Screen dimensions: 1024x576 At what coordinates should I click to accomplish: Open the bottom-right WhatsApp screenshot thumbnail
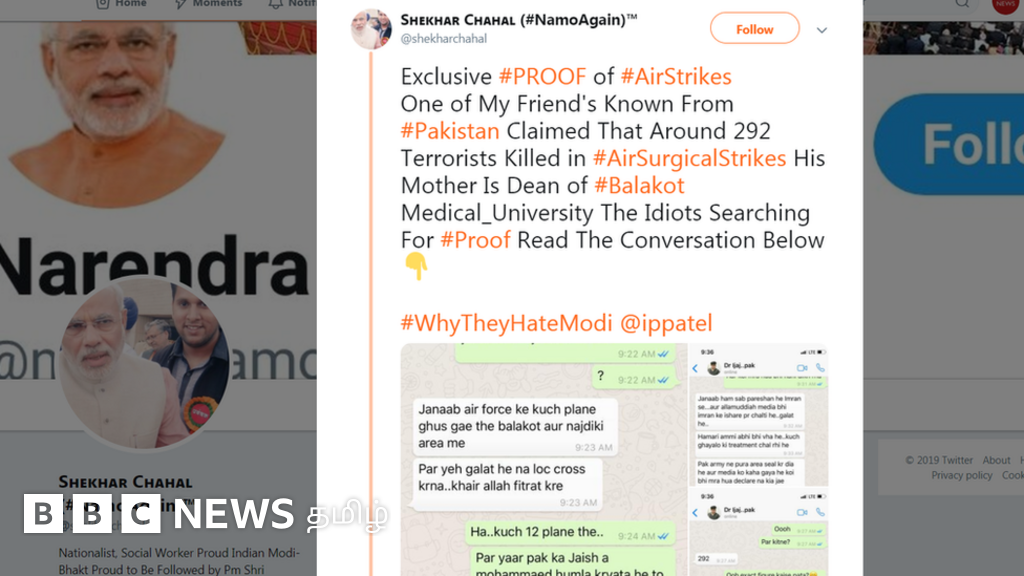click(x=759, y=532)
